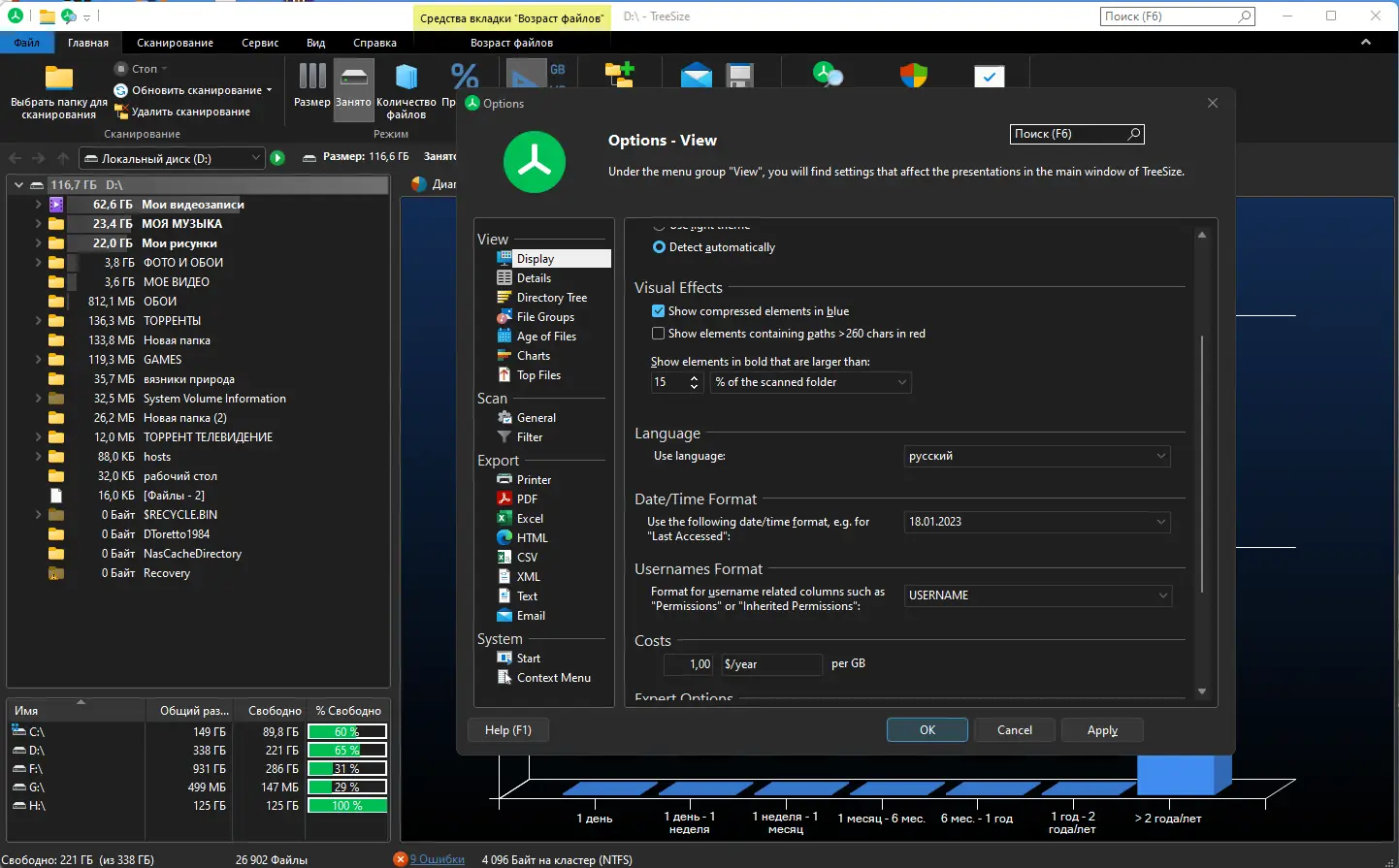Click the back navigation arrow in main window
The width and height of the screenshot is (1399, 868).
click(15, 158)
